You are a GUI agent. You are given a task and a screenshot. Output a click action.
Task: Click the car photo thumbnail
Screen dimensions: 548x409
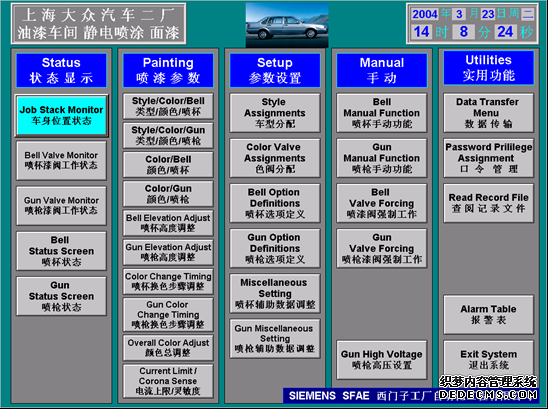(x=287, y=25)
